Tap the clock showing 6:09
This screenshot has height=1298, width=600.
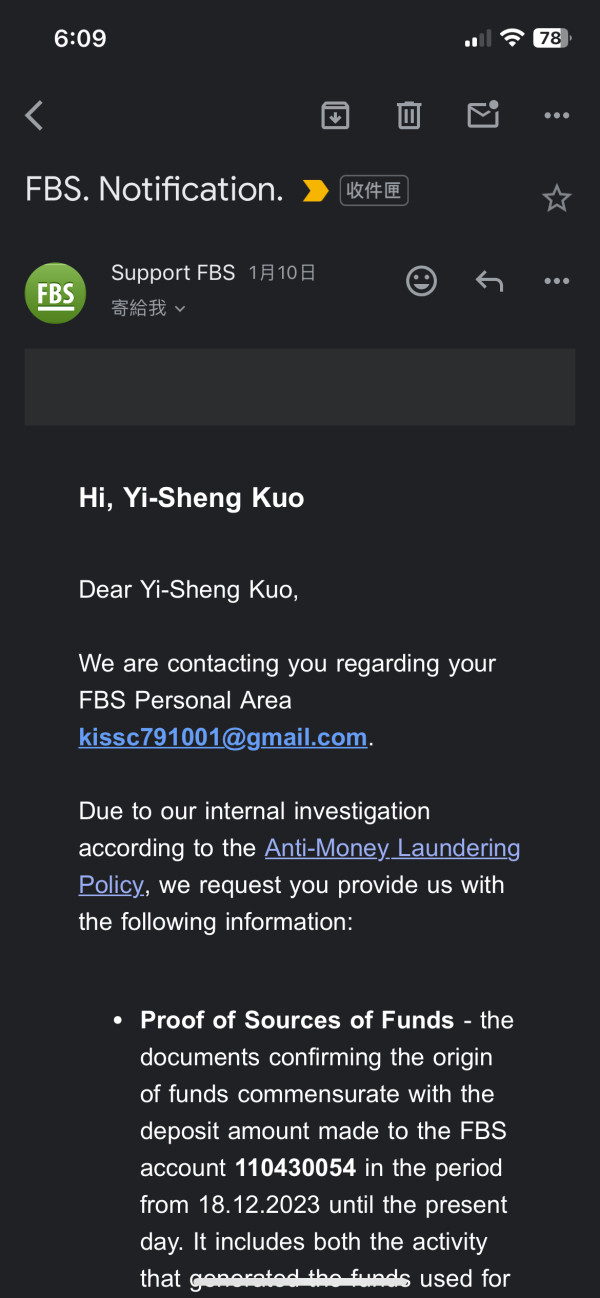80,38
